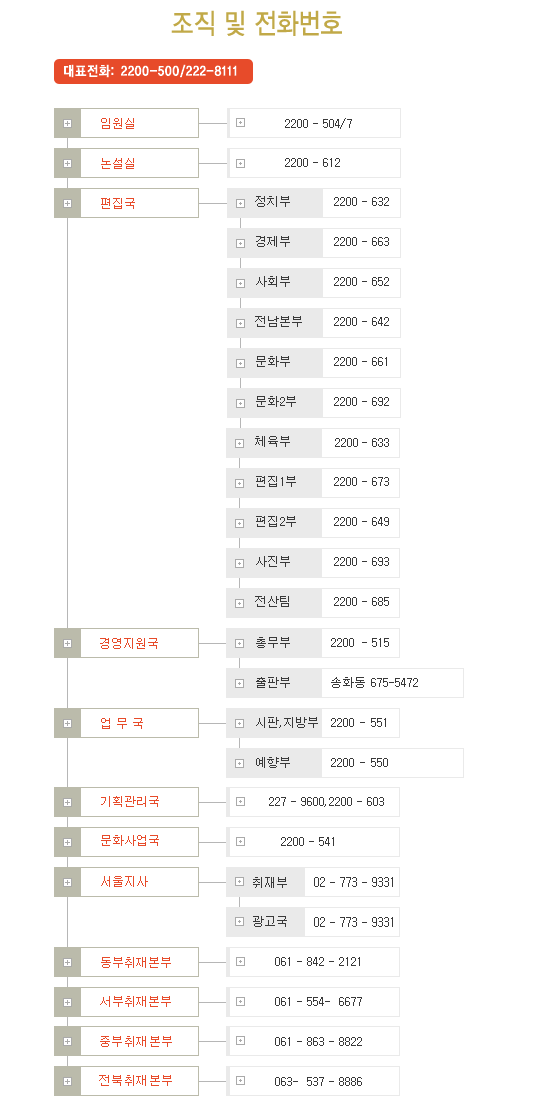Screen dimensions: 534x1111
Task: Select the 경영지원국 department box
Action: 126,643
